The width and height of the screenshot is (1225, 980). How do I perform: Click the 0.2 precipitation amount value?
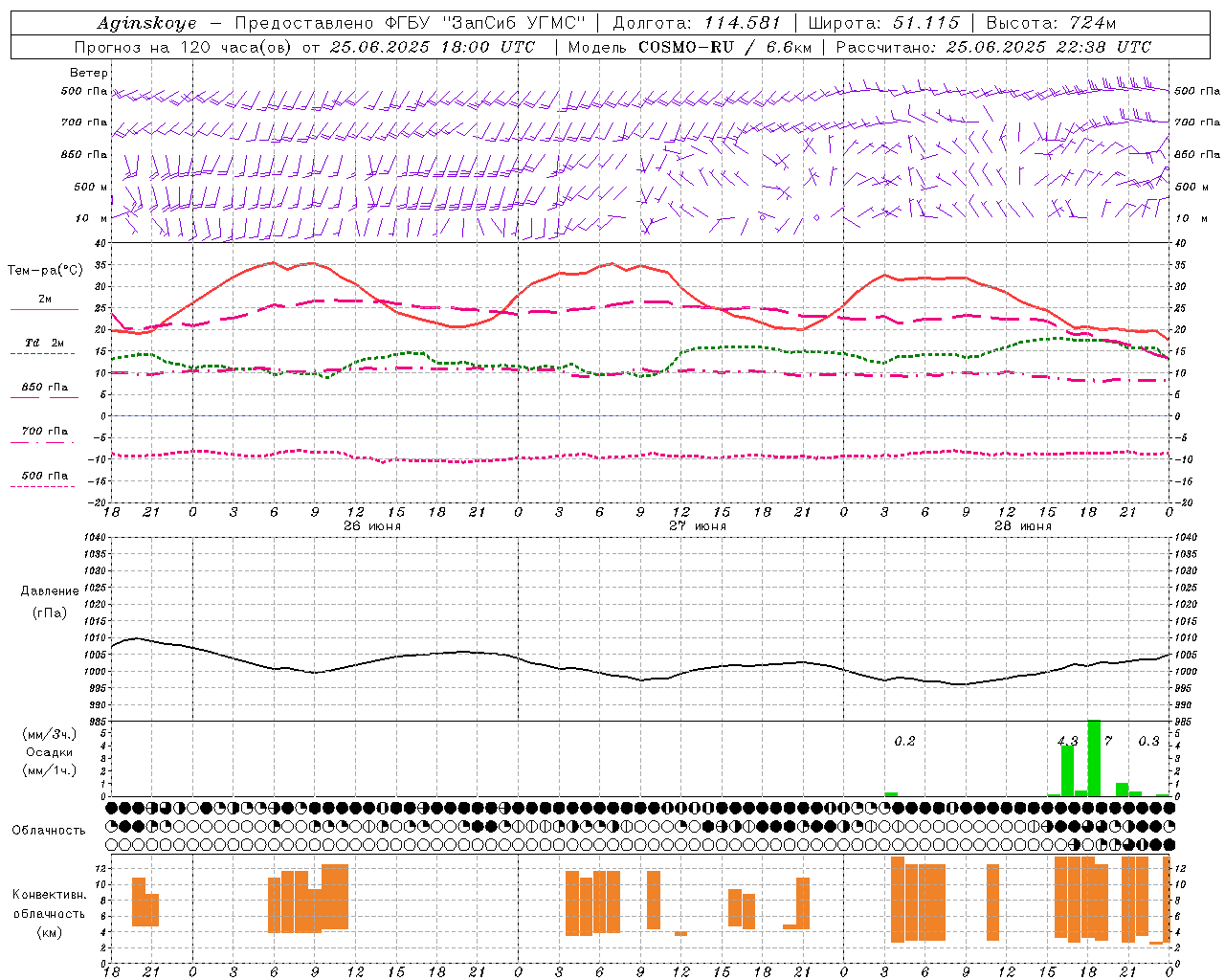(904, 741)
